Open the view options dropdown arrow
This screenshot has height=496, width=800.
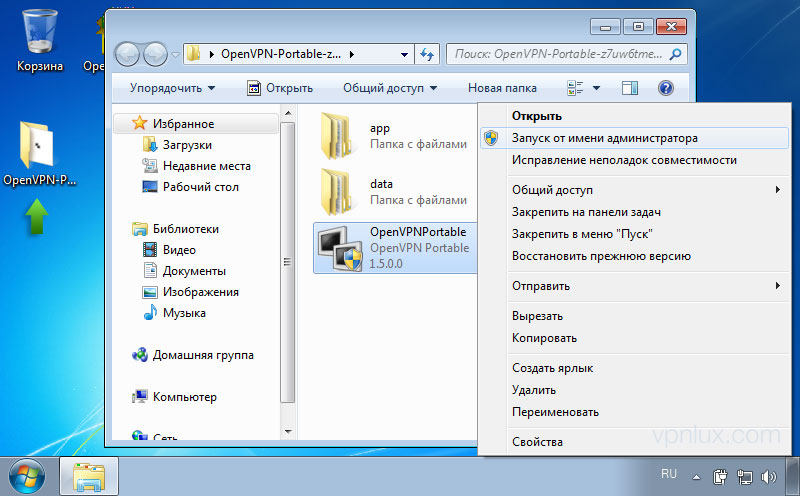[596, 88]
